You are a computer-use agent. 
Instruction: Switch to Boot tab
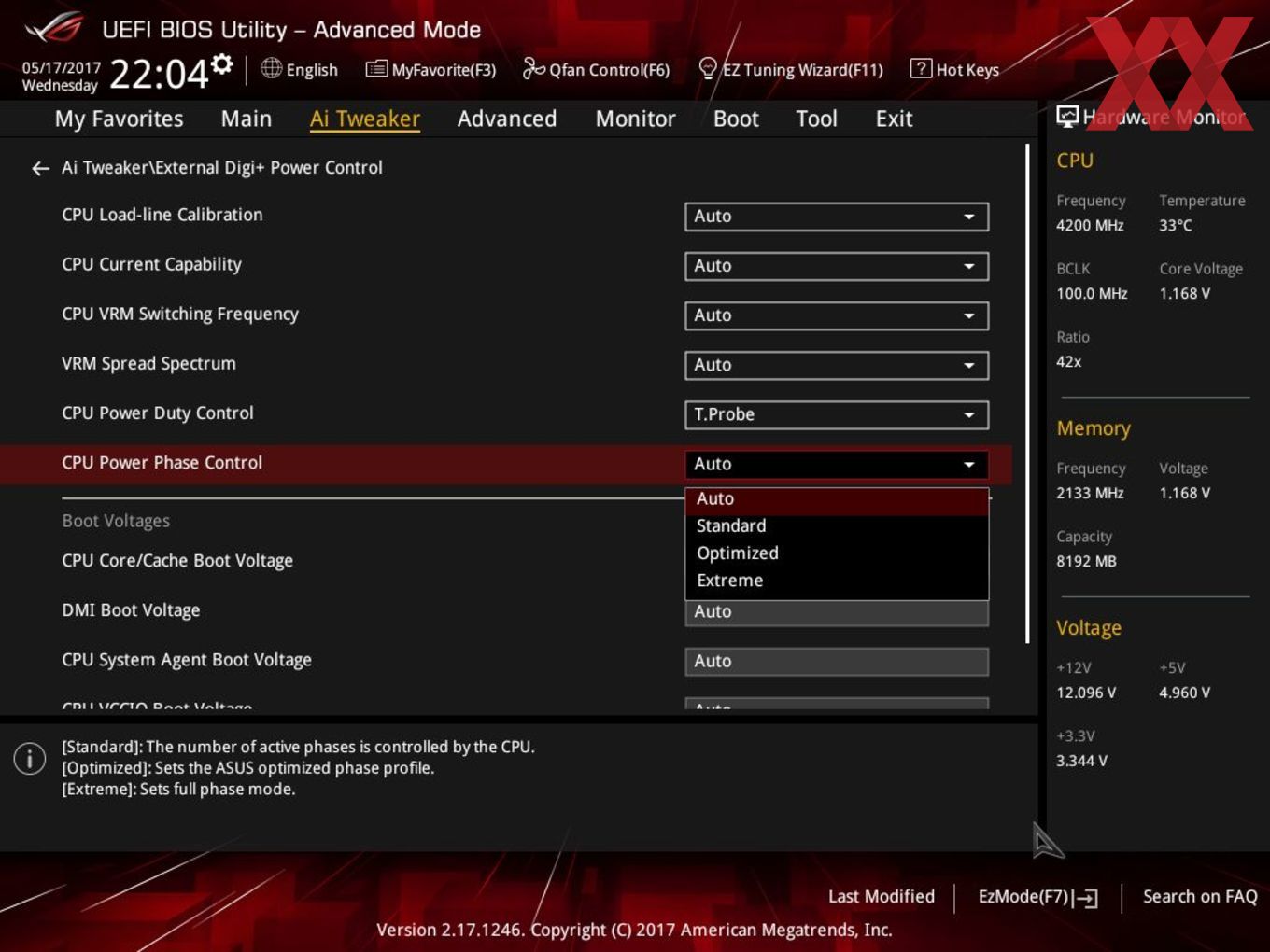[x=736, y=119]
